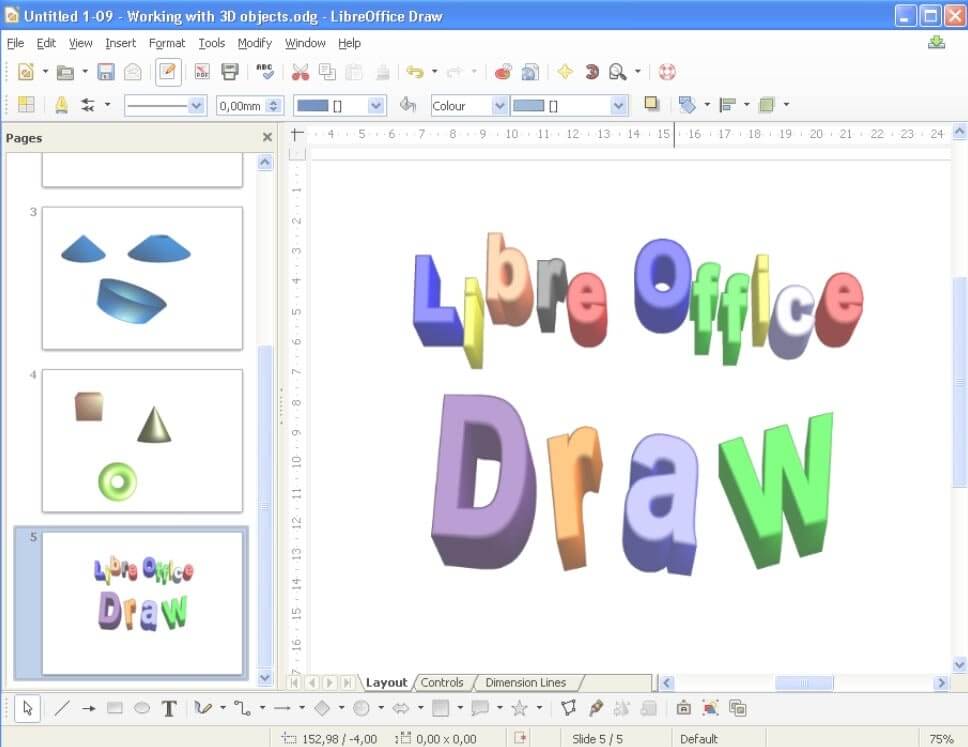Click the Print icon
Image resolution: width=968 pixels, height=747 pixels.
click(230, 72)
